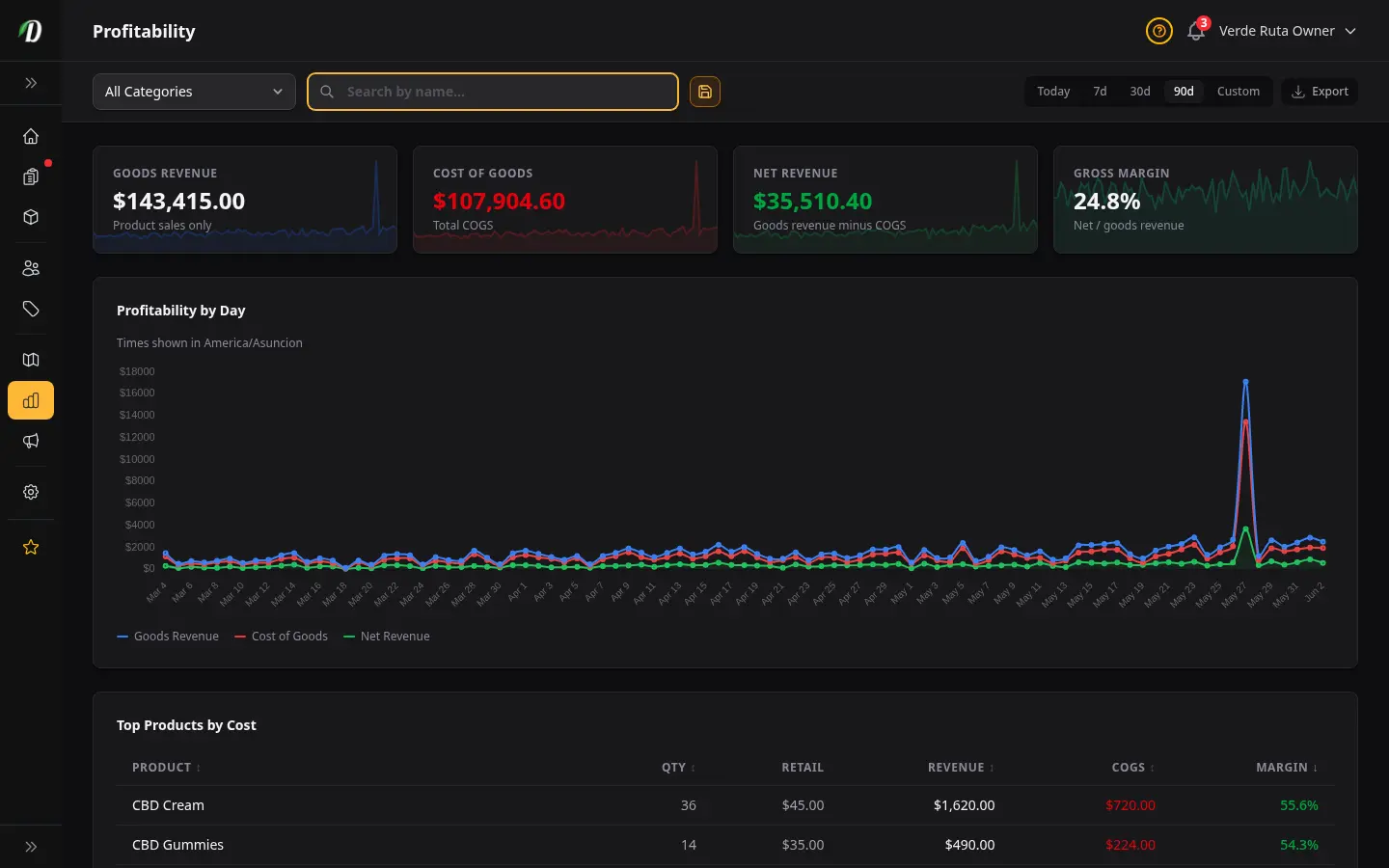Screen dimensions: 1389x868
Task: Open the tag icon in the sidebar
Action: point(31,309)
